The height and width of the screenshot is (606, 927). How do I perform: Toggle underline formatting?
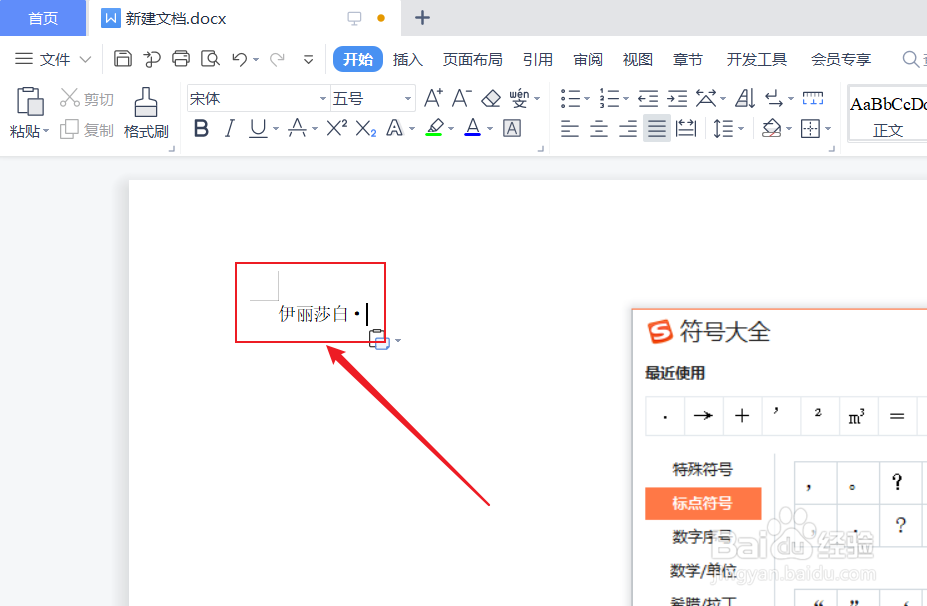point(257,128)
